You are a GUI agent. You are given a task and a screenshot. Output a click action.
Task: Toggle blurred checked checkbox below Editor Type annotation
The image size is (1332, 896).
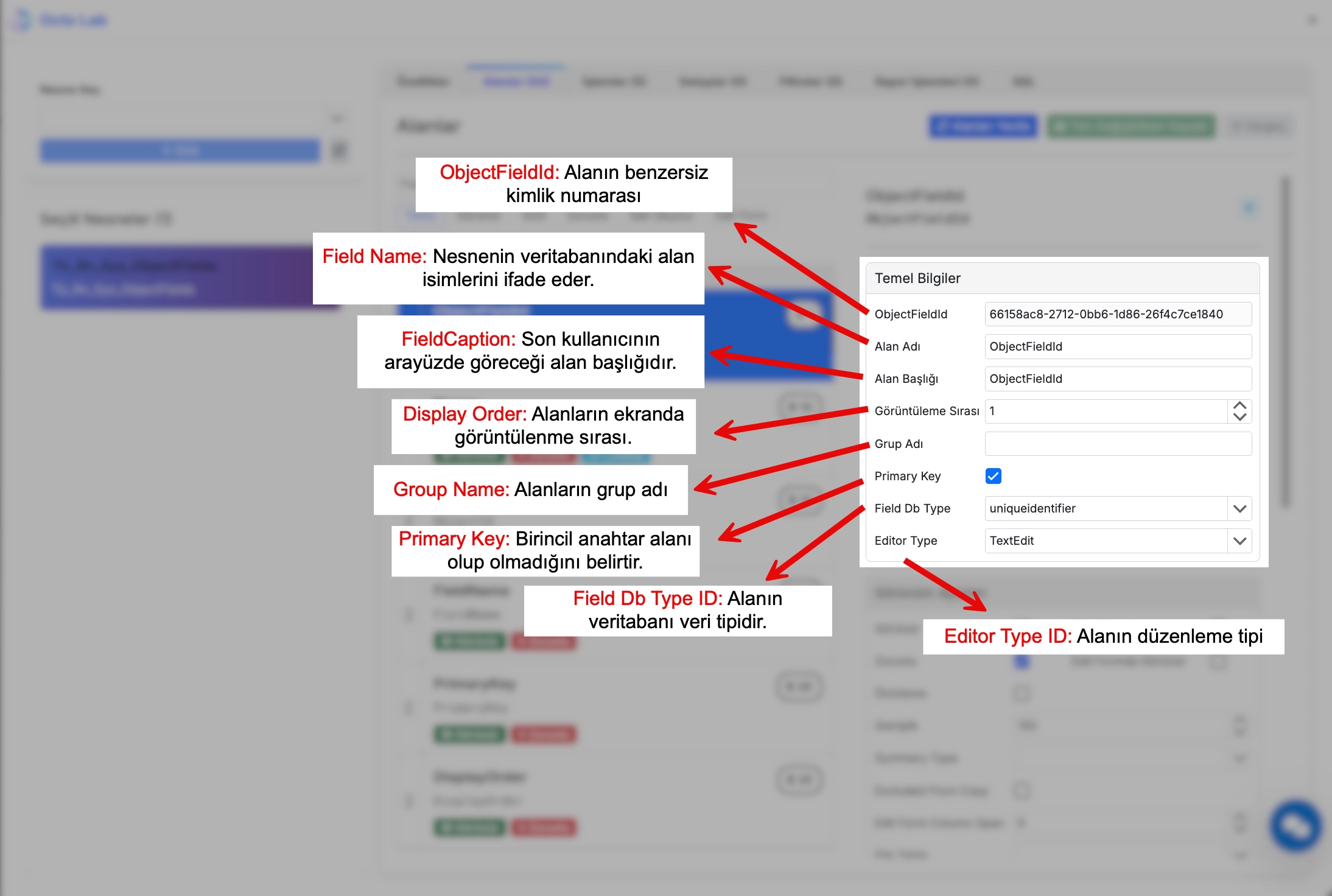(x=1022, y=661)
